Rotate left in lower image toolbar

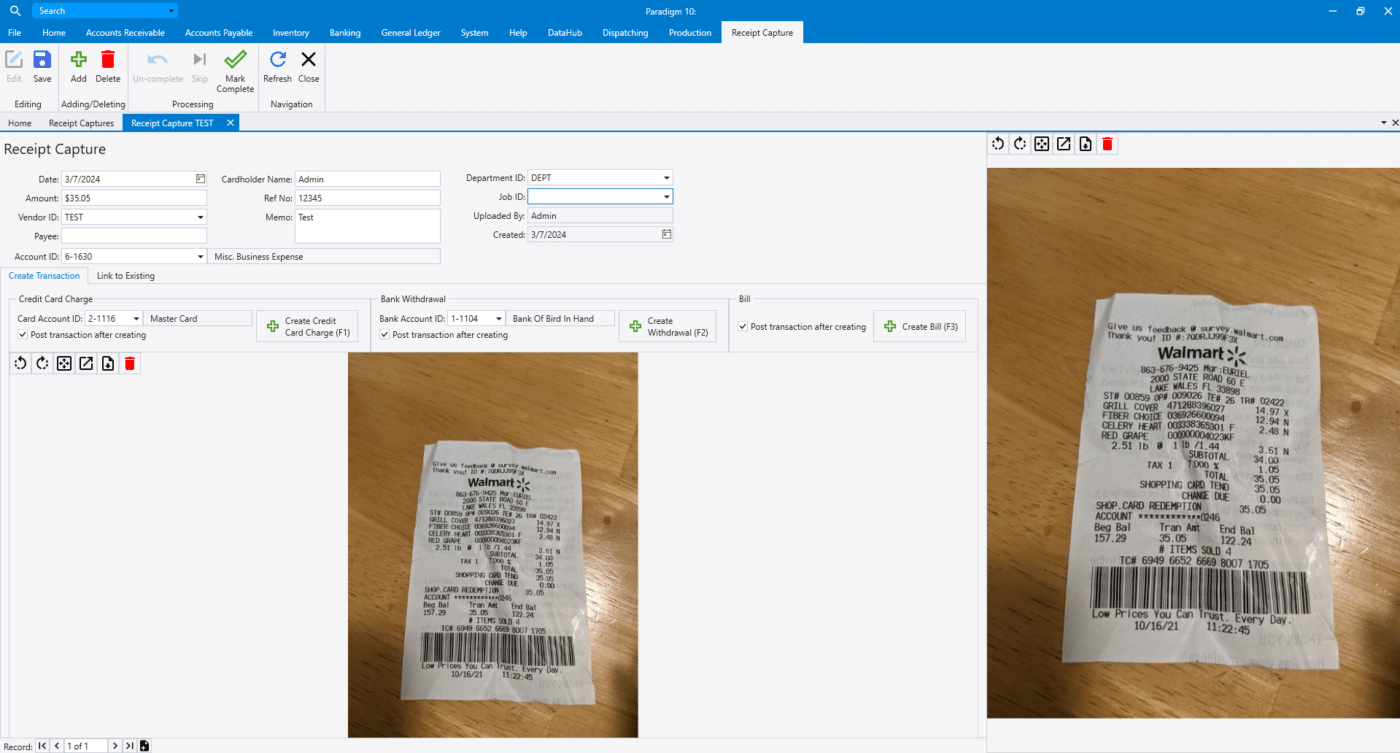(20, 364)
